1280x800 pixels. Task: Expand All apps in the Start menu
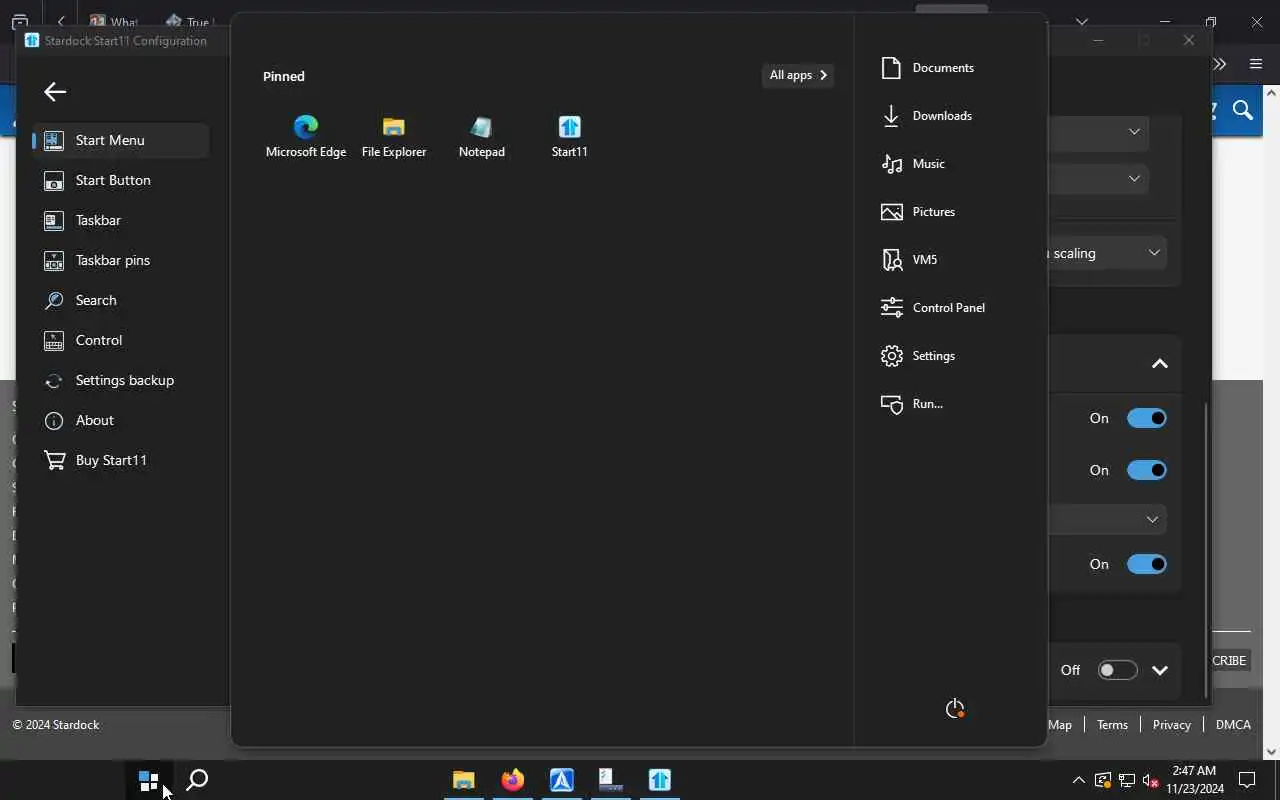point(798,75)
